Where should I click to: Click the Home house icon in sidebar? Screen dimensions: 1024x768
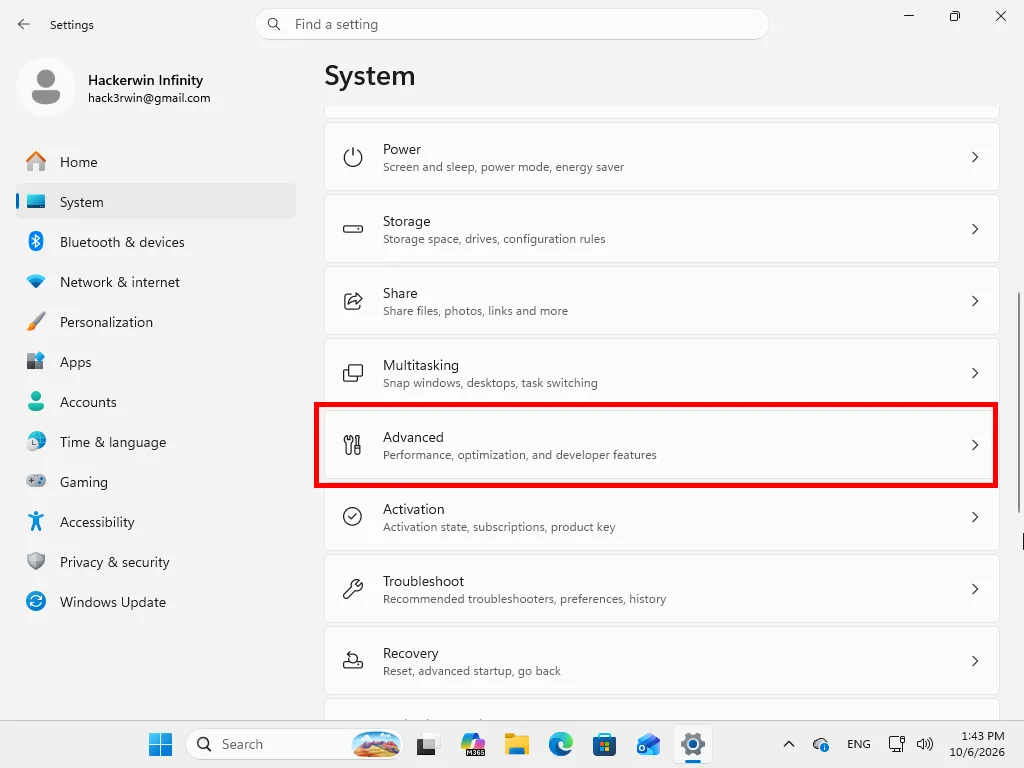pos(36,161)
